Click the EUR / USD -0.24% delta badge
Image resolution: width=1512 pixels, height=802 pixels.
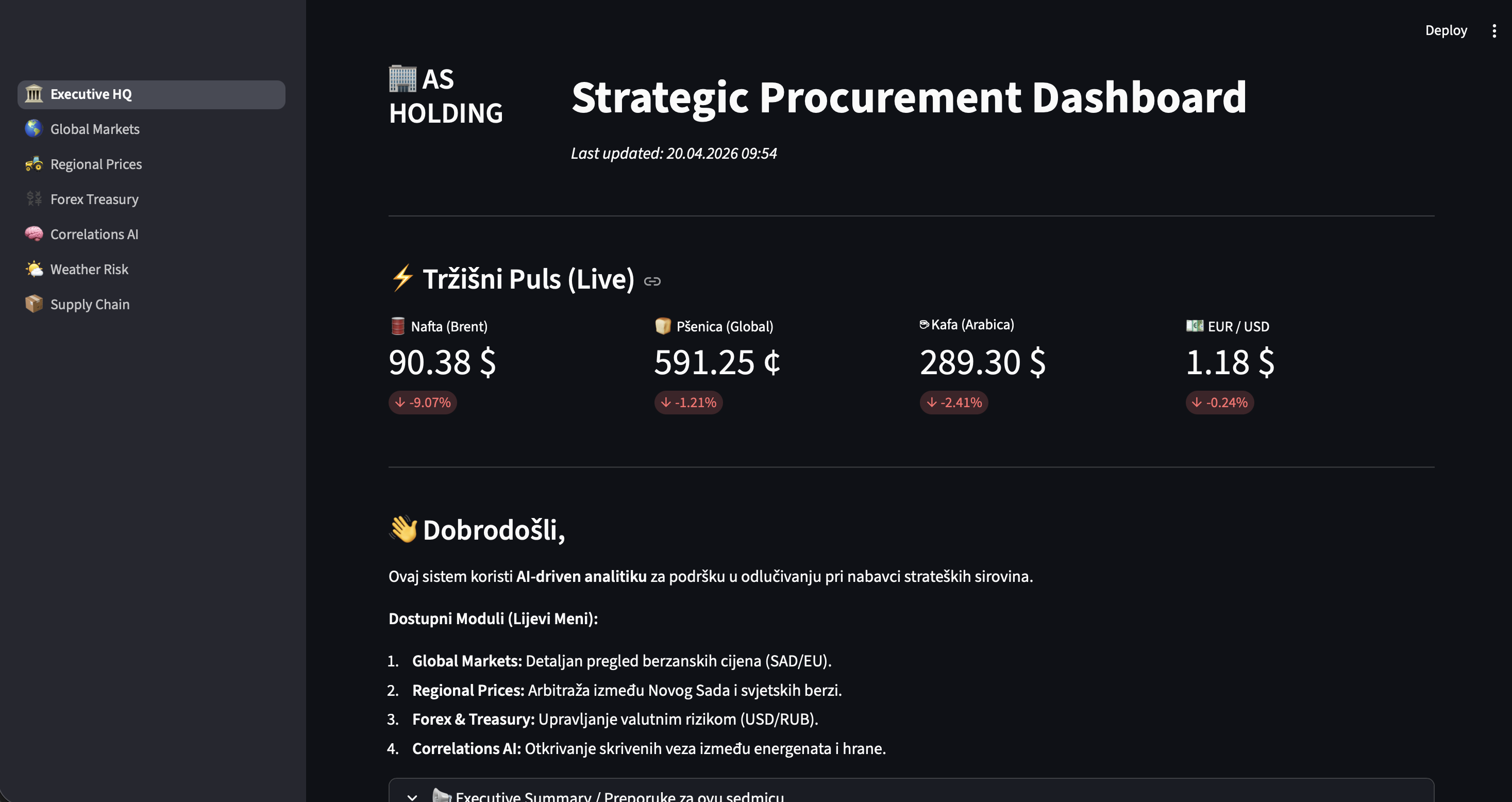tap(1220, 403)
